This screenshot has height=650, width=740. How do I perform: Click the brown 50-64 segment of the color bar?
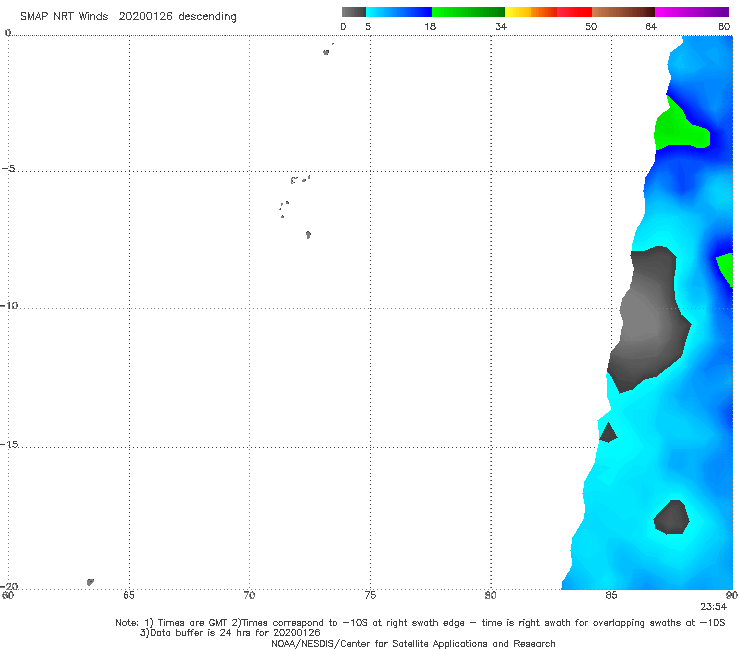(623, 12)
